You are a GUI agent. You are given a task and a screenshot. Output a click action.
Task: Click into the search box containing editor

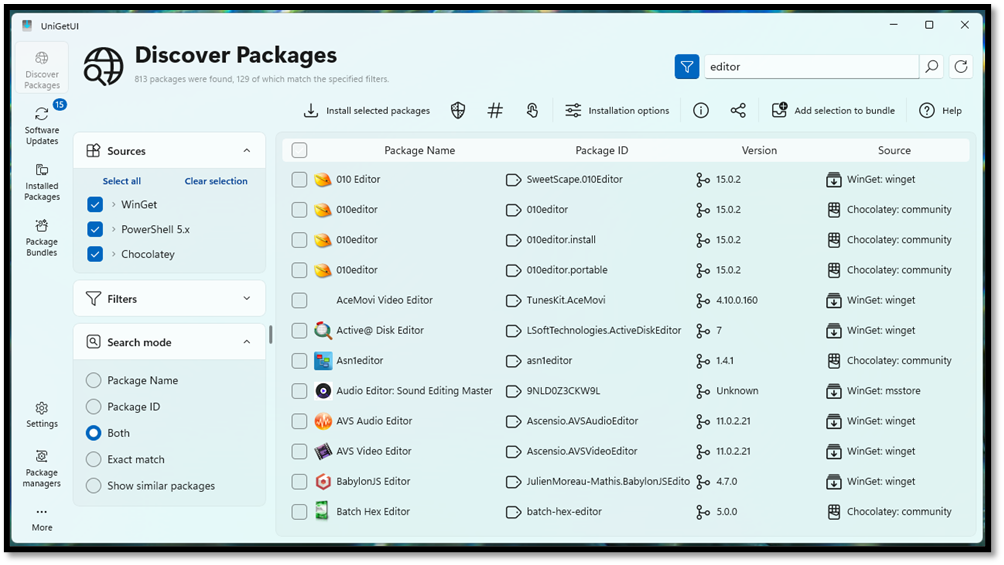pyautogui.click(x=810, y=67)
